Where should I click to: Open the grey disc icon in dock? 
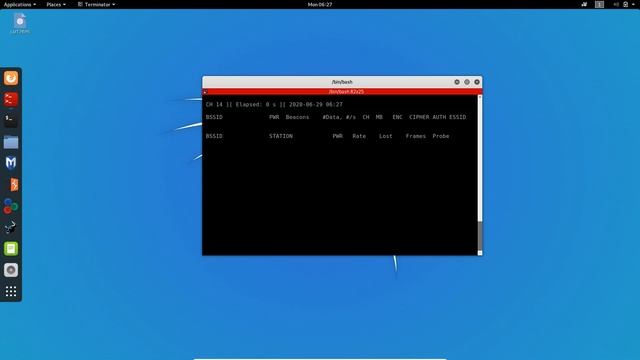pyautogui.click(x=11, y=270)
